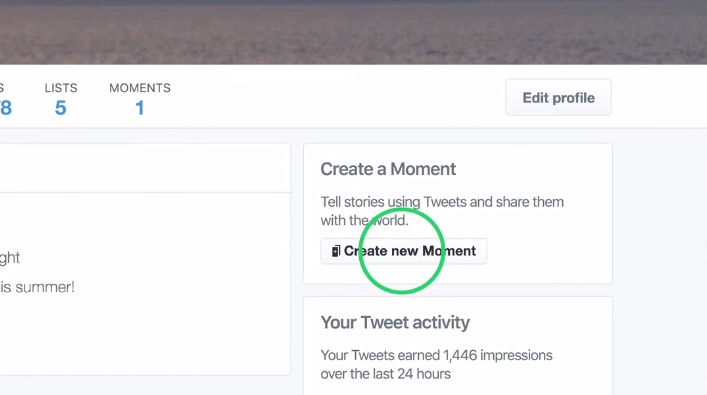The height and width of the screenshot is (395, 707).
Task: Click the Moment icon in the Create button
Action: coord(336,251)
